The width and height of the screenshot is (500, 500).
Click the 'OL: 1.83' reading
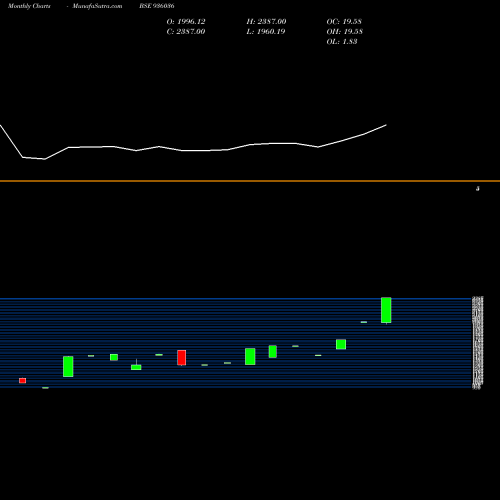[342, 42]
